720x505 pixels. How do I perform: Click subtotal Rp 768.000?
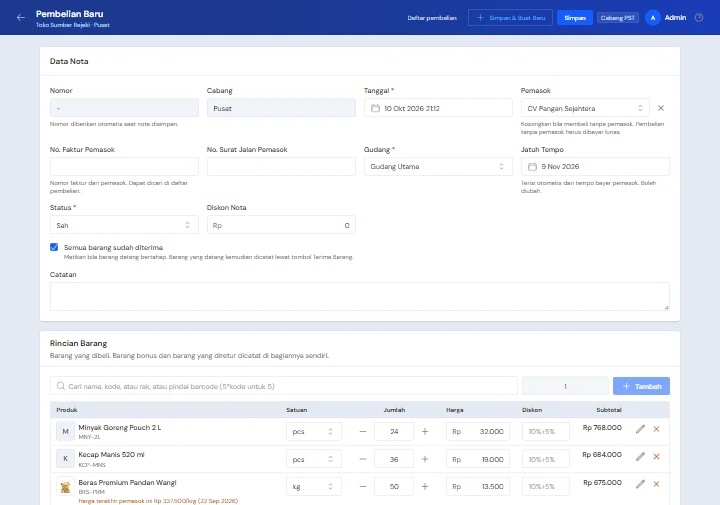pyautogui.click(x=602, y=427)
